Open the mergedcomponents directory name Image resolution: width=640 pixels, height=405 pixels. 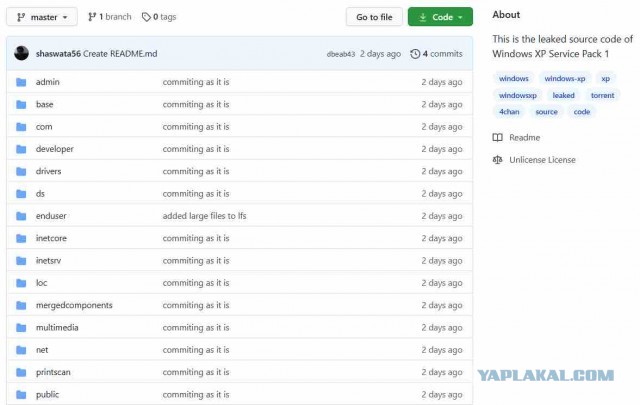coord(74,305)
